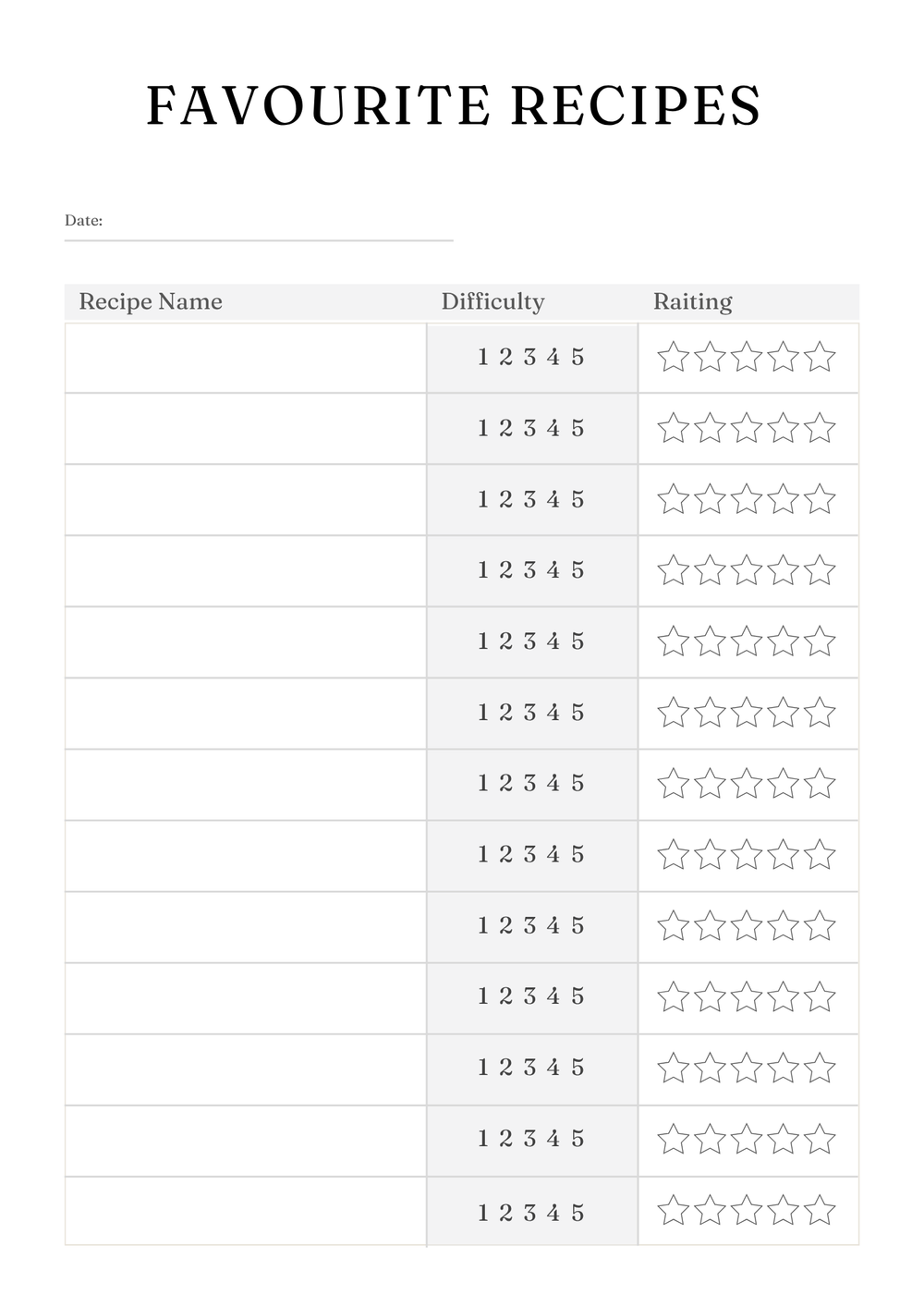Pick difficulty 3 in the fourth row
Viewport: 924px width, 1307px height.
pos(529,570)
